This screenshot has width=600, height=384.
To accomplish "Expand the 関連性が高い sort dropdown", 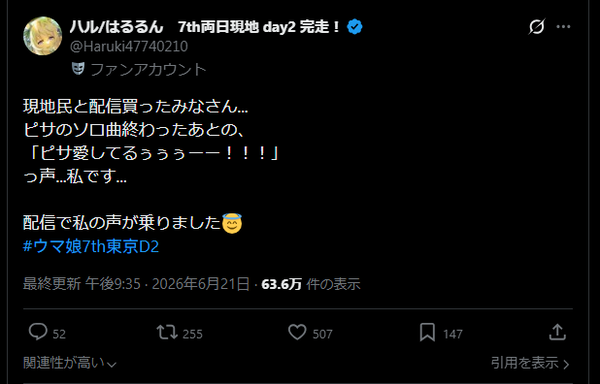I will [x=70, y=363].
